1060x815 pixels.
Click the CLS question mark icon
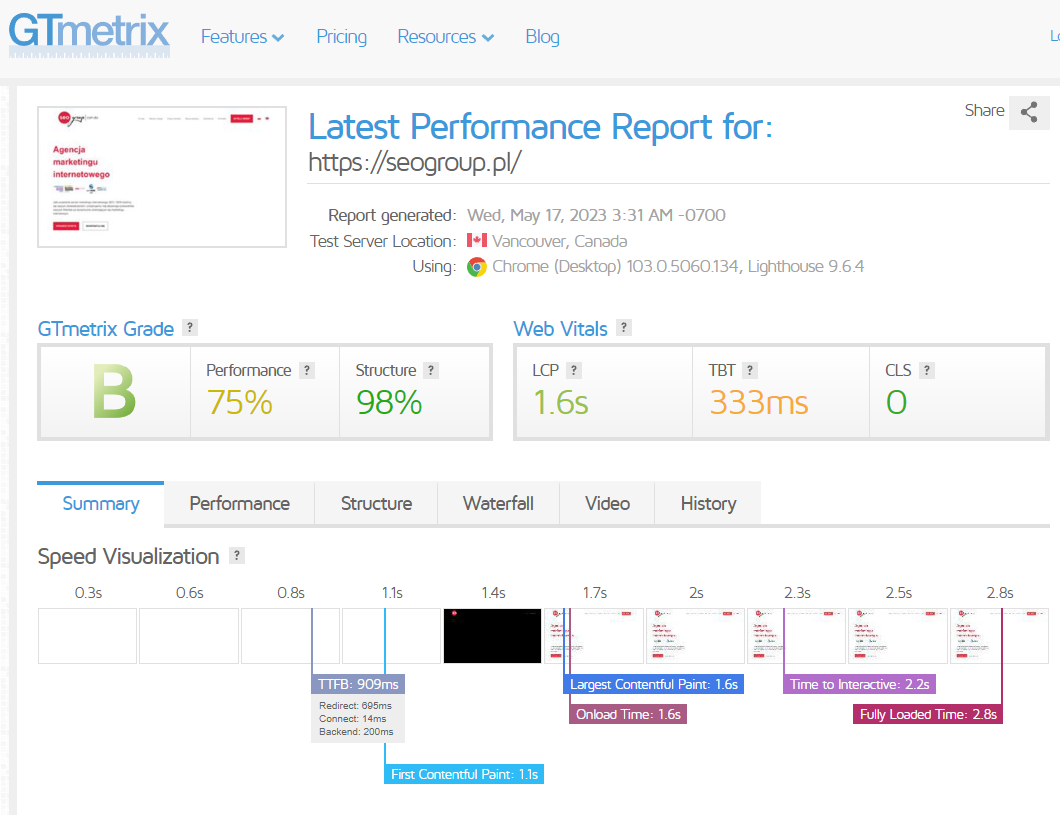click(927, 370)
